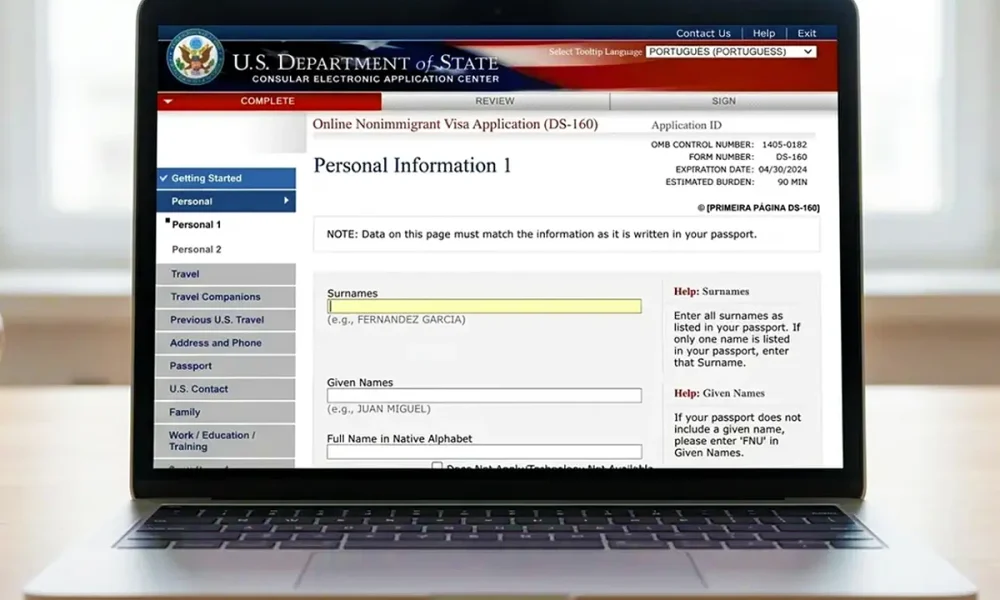Open the Family sidebar section
Viewport: 1000px width, 600px height.
(x=225, y=412)
